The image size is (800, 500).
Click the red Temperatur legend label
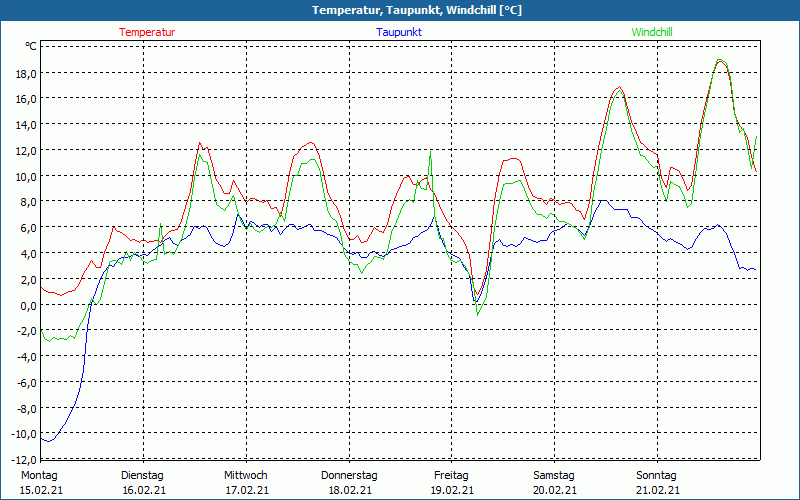[x=147, y=32]
